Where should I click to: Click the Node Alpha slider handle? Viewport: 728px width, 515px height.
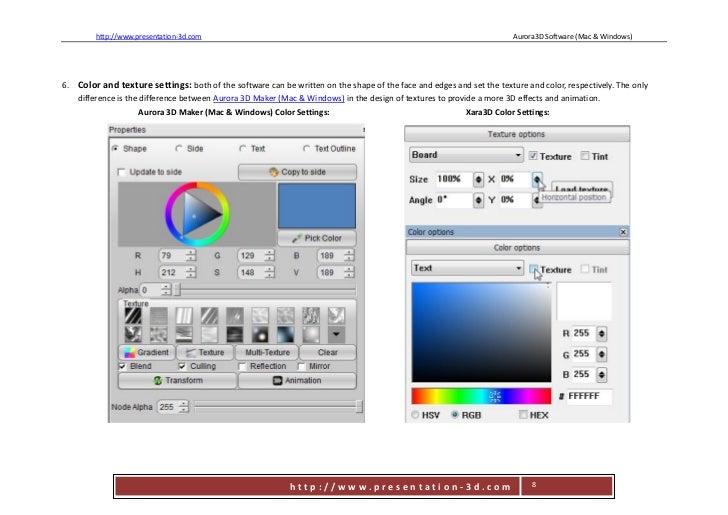(x=359, y=407)
